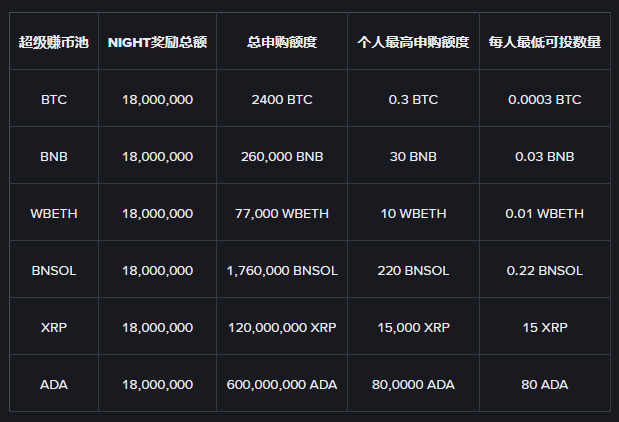This screenshot has width=619, height=422.
Task: Click the 77,000 WBETH cell
Action: pos(282,213)
